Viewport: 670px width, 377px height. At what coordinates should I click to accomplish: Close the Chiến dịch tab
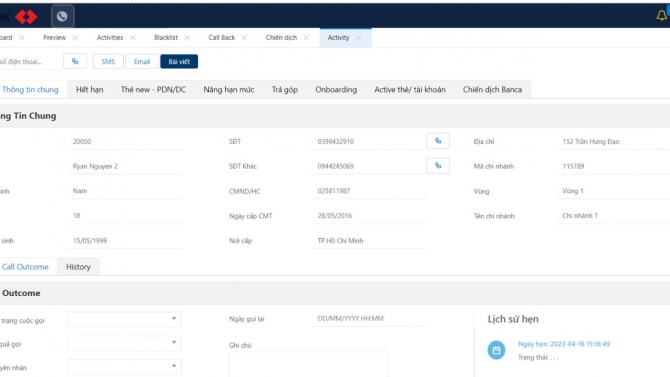click(x=306, y=38)
